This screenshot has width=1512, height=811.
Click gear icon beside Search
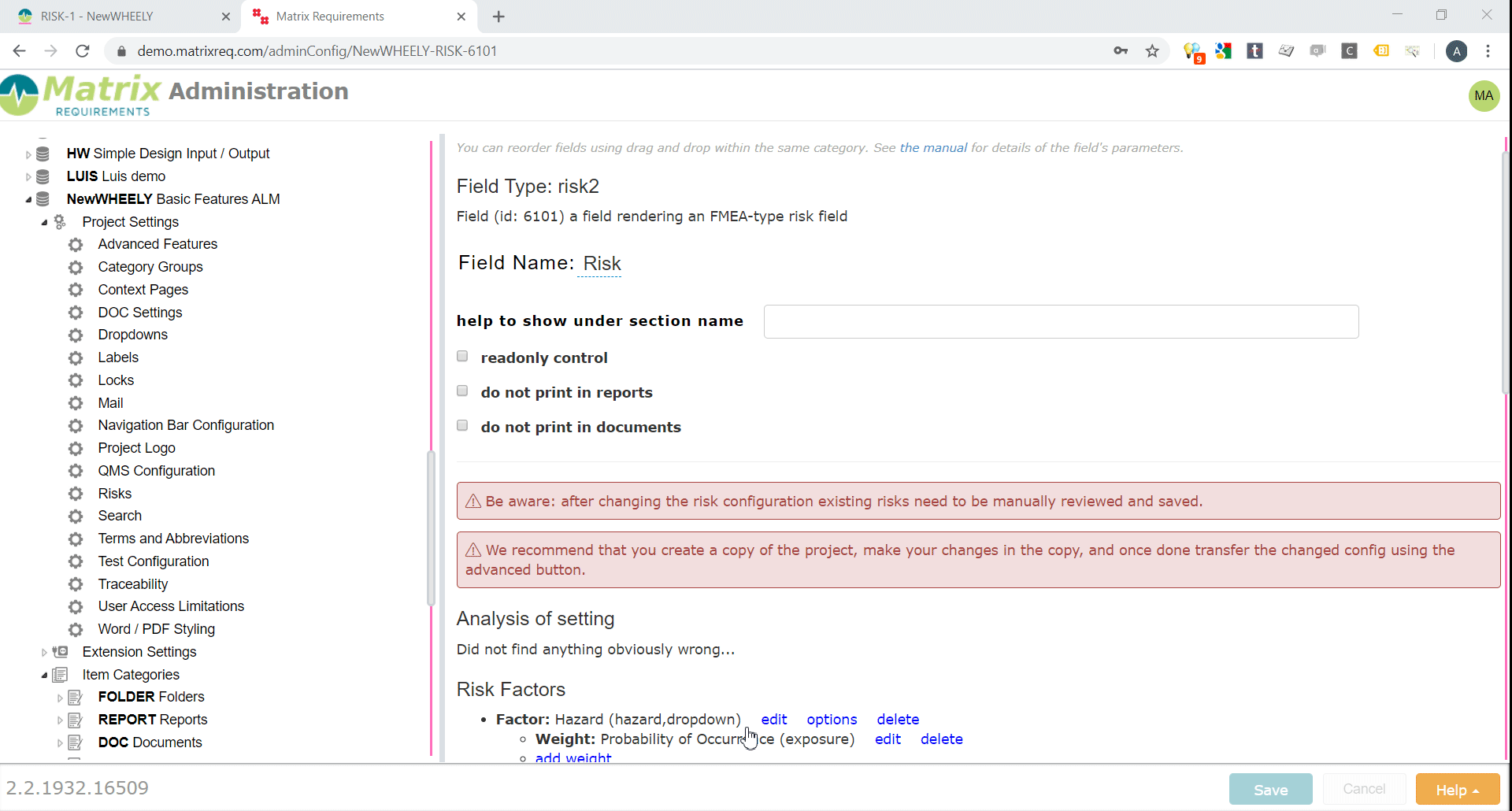coord(76,517)
